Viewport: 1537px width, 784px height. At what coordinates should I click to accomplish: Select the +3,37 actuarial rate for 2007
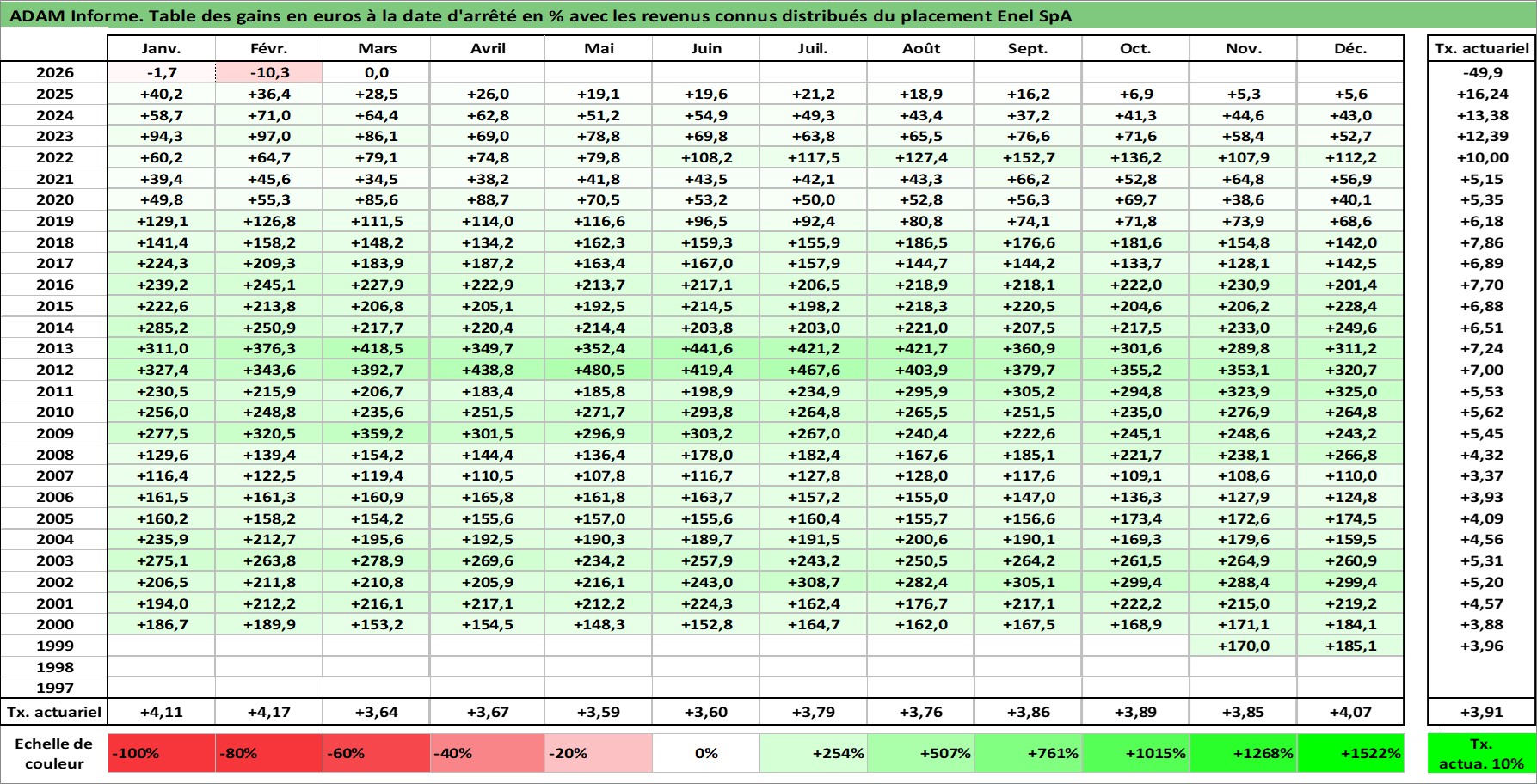point(1481,476)
